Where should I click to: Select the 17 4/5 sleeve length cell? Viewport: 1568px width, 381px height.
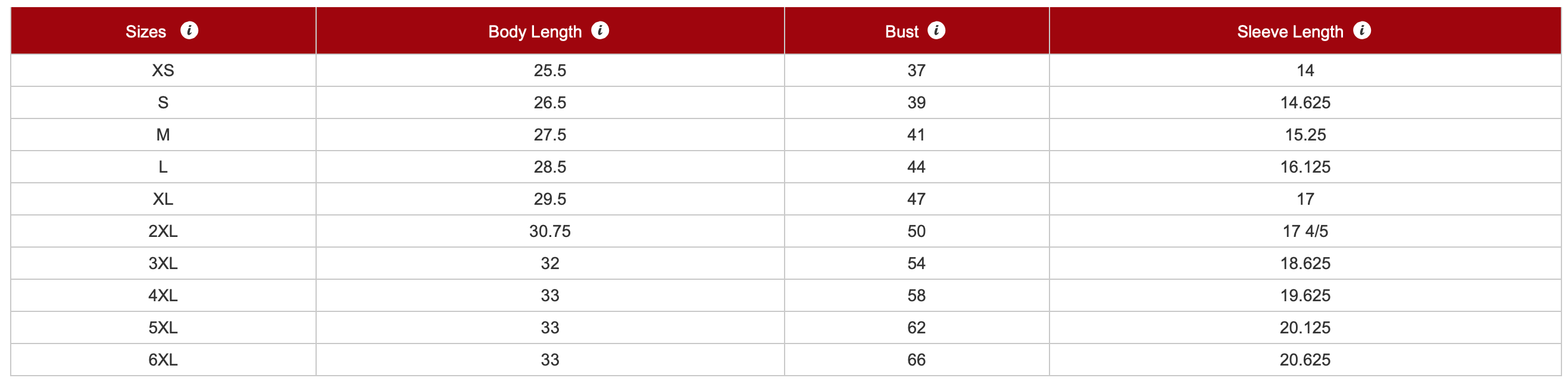coord(1305,231)
